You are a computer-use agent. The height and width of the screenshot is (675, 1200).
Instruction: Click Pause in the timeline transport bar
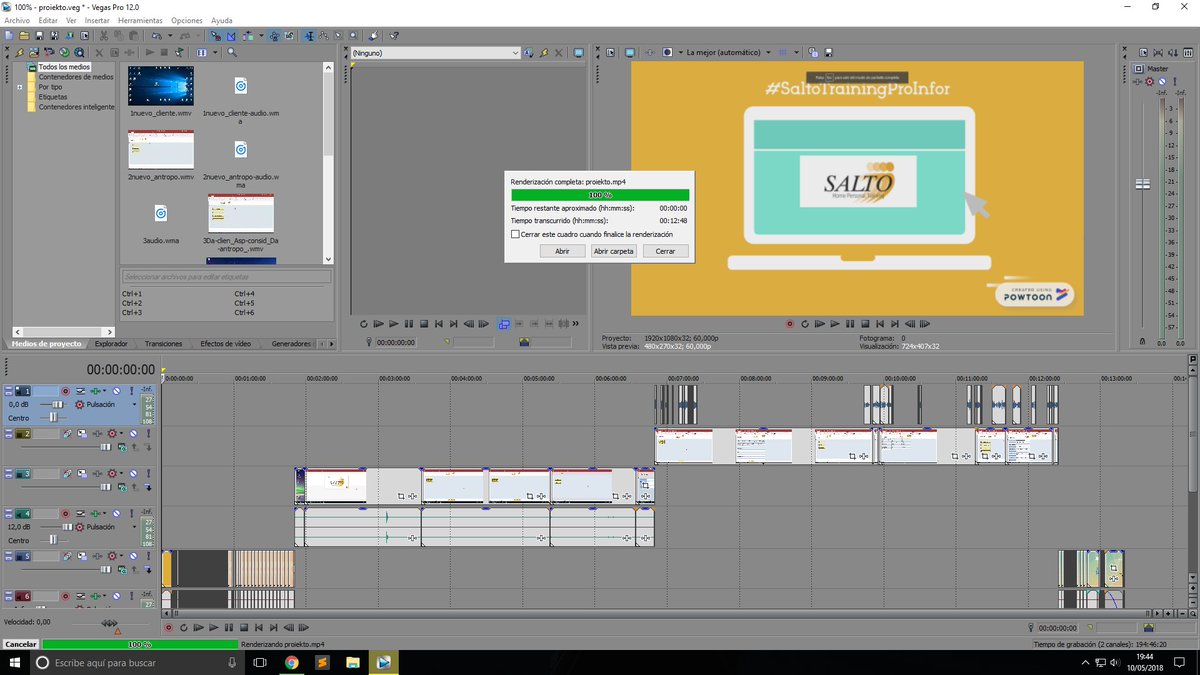point(229,627)
